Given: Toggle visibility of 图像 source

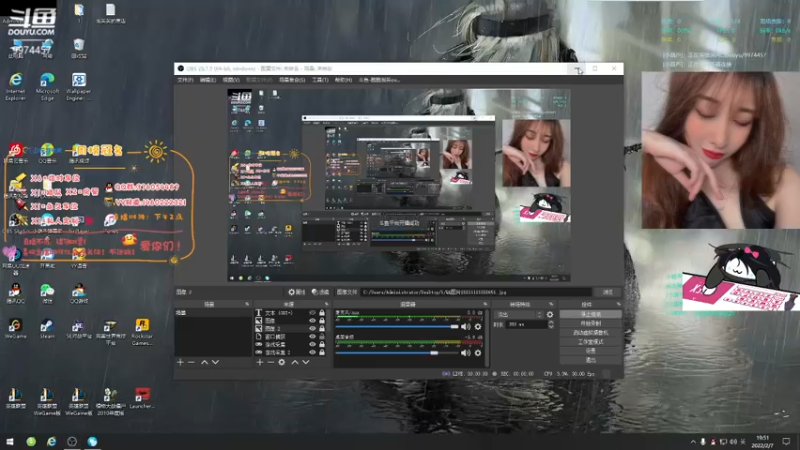Looking at the screenshot, I should click(x=312, y=320).
